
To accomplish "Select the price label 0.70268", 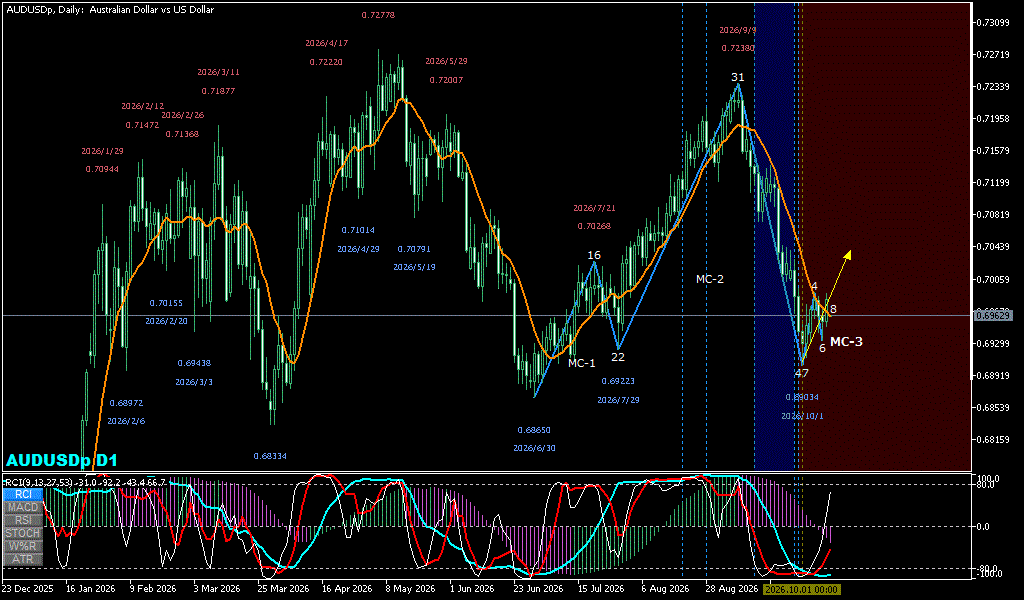I will coord(594,227).
